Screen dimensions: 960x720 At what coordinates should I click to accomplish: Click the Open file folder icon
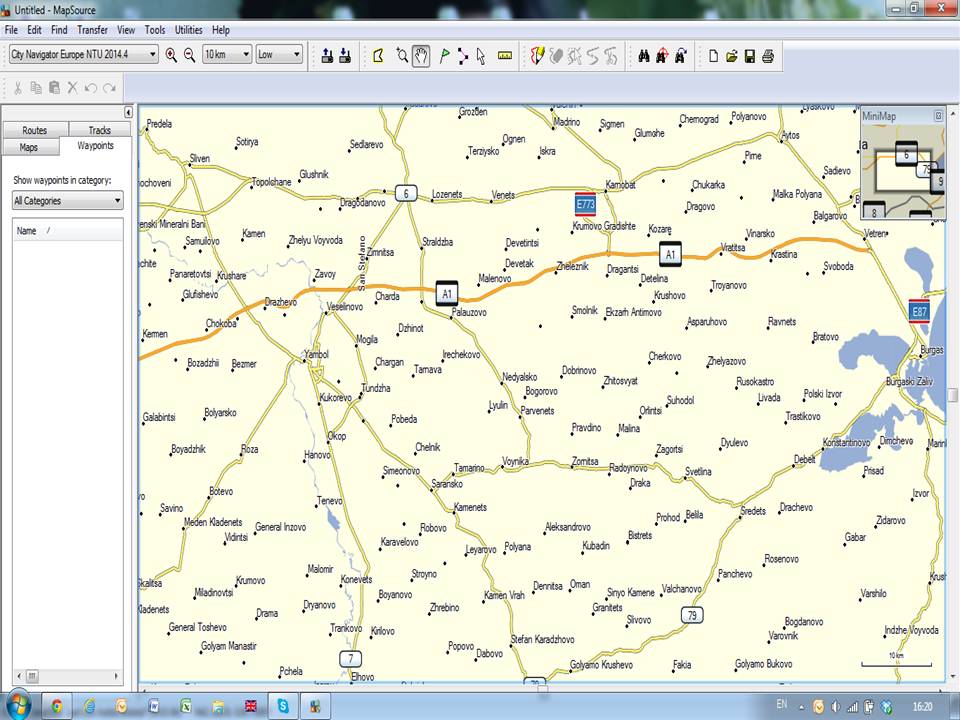click(732, 56)
